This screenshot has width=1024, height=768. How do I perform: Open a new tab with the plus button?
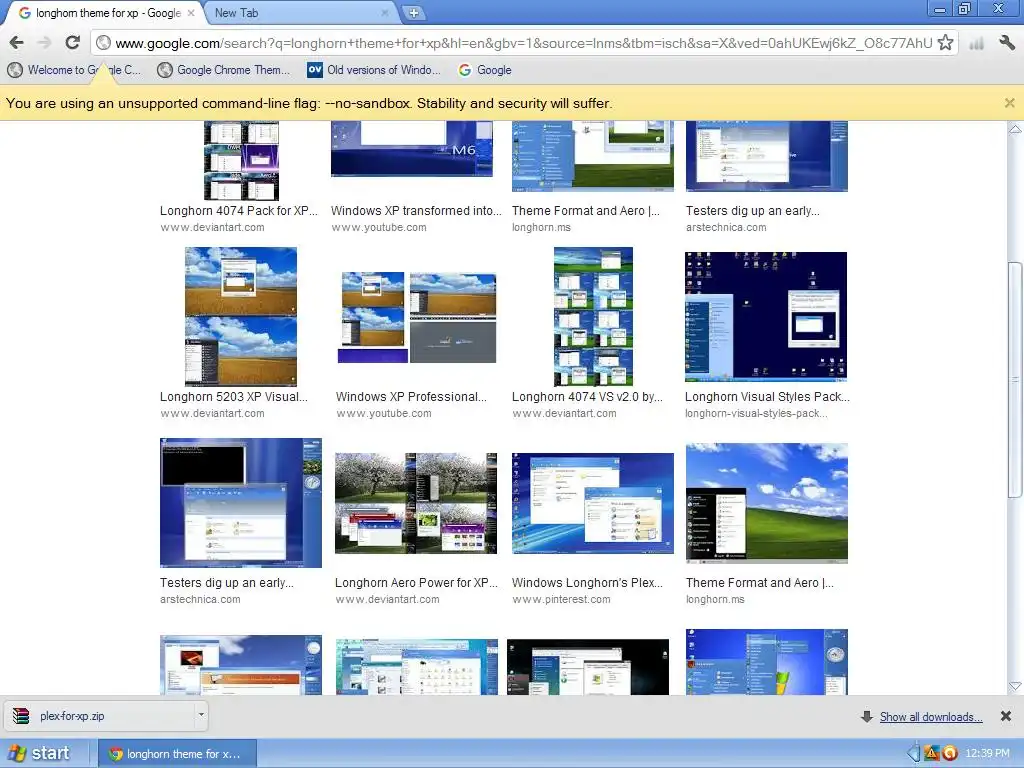tap(413, 12)
